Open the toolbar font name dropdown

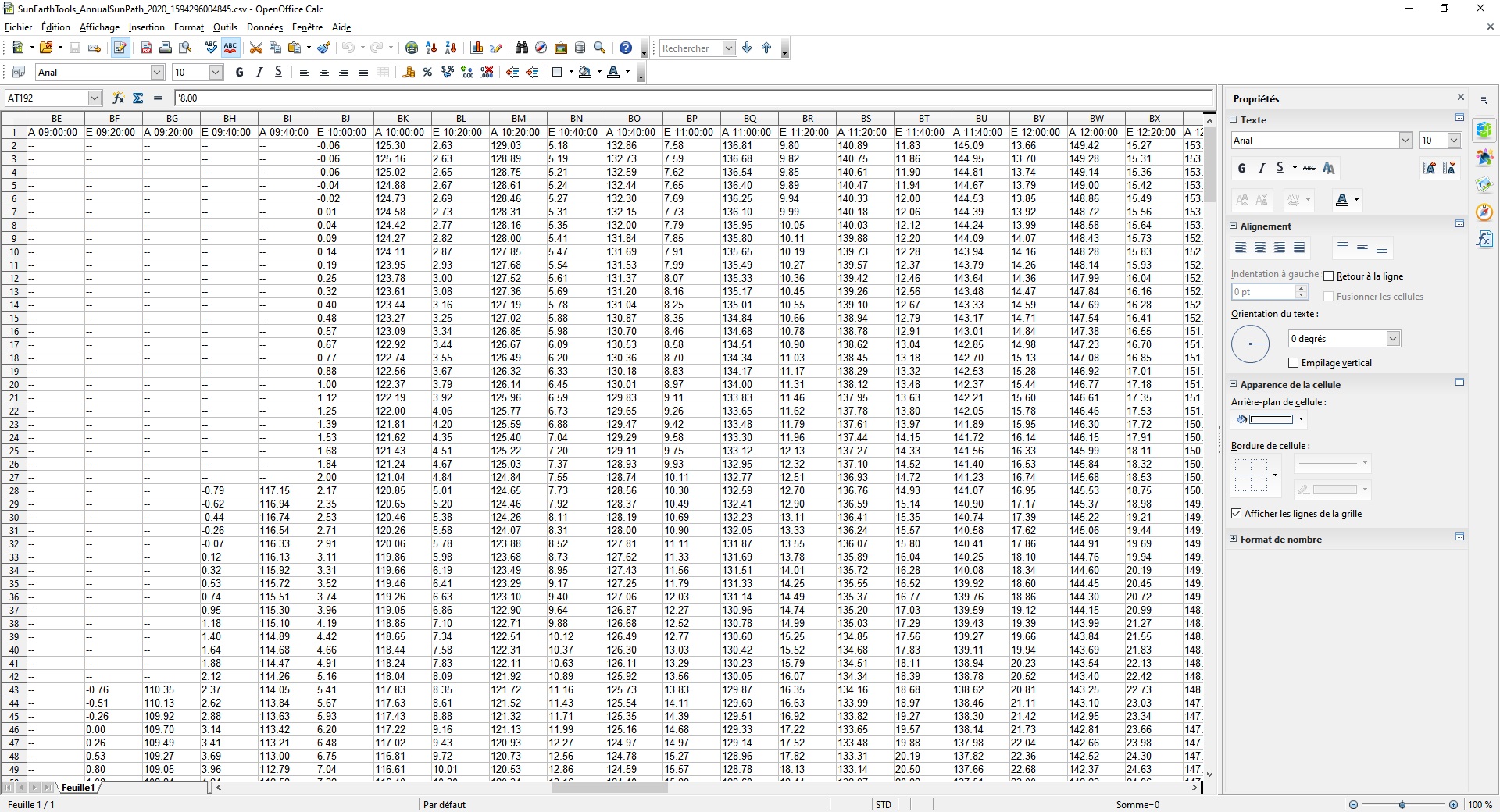pos(156,72)
